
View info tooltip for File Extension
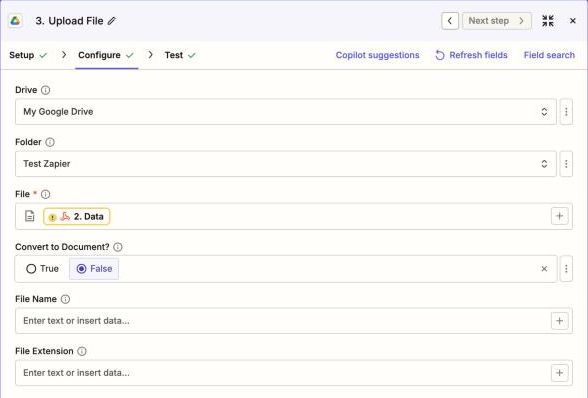pos(82,351)
